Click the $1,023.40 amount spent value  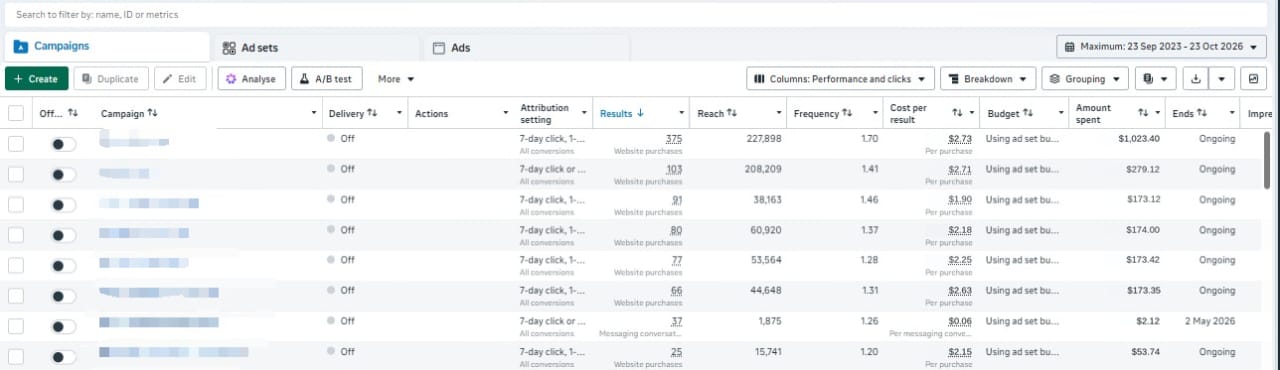tap(1139, 139)
